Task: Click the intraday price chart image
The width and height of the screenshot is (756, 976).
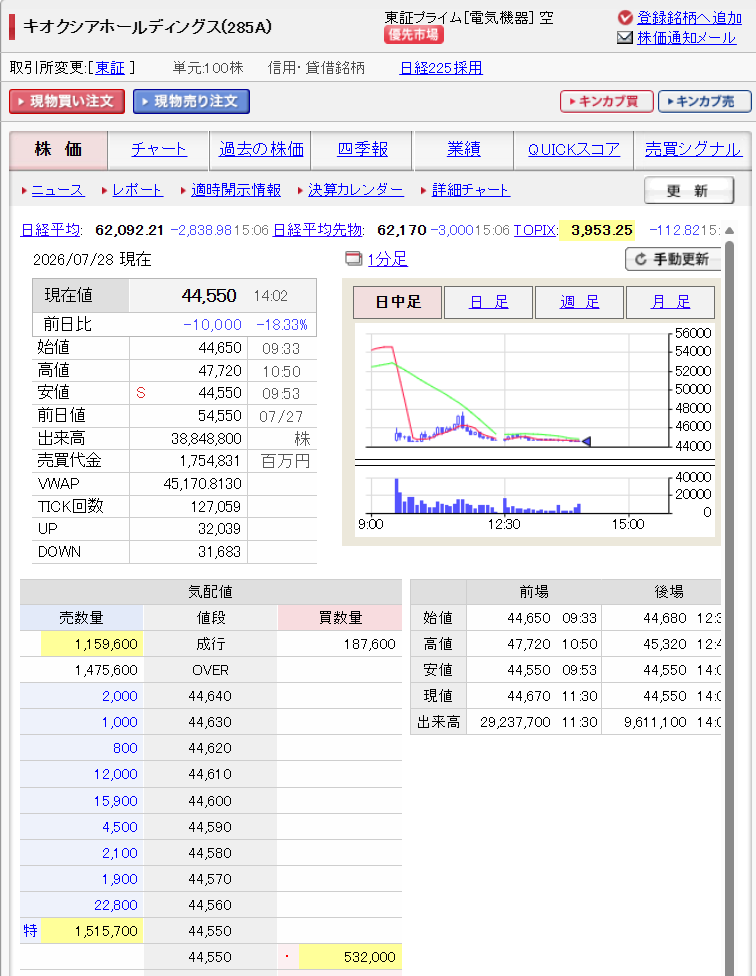Action: (x=534, y=429)
